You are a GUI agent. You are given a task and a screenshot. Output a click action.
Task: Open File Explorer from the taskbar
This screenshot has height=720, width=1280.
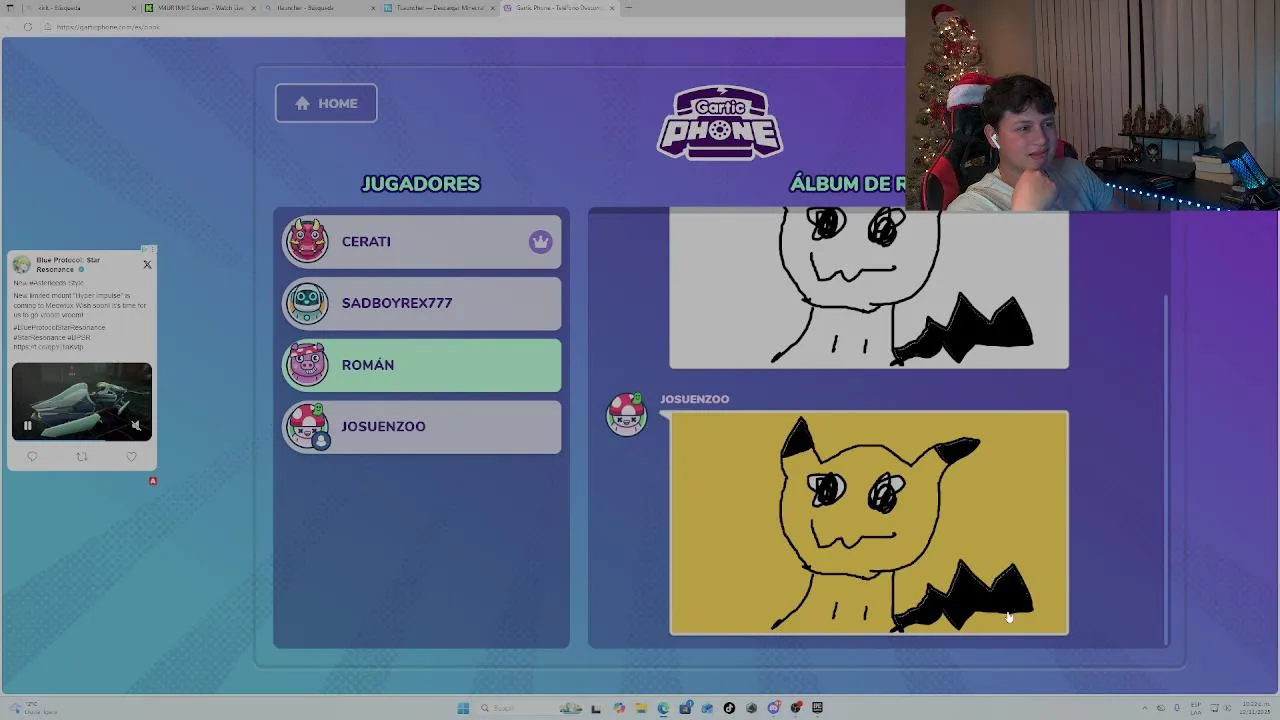[641, 708]
